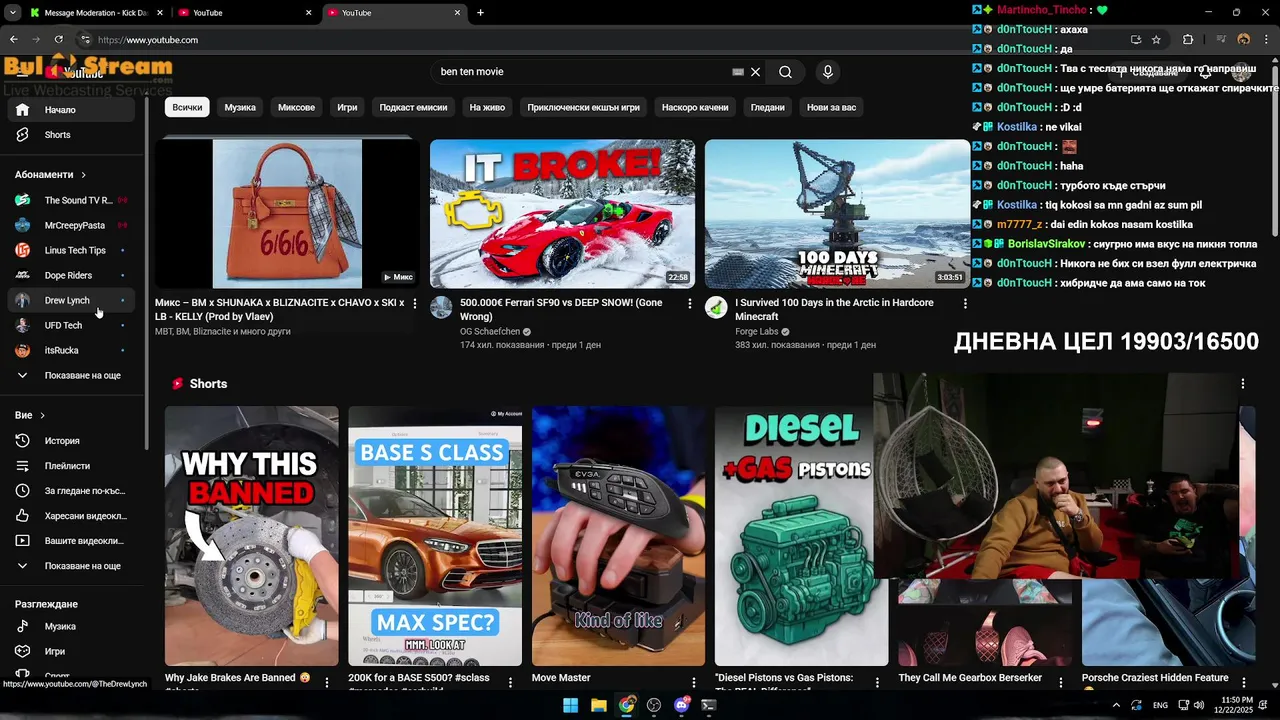Image resolution: width=1280 pixels, height=720 pixels.
Task: Go back using browser back arrow
Action: 13,40
